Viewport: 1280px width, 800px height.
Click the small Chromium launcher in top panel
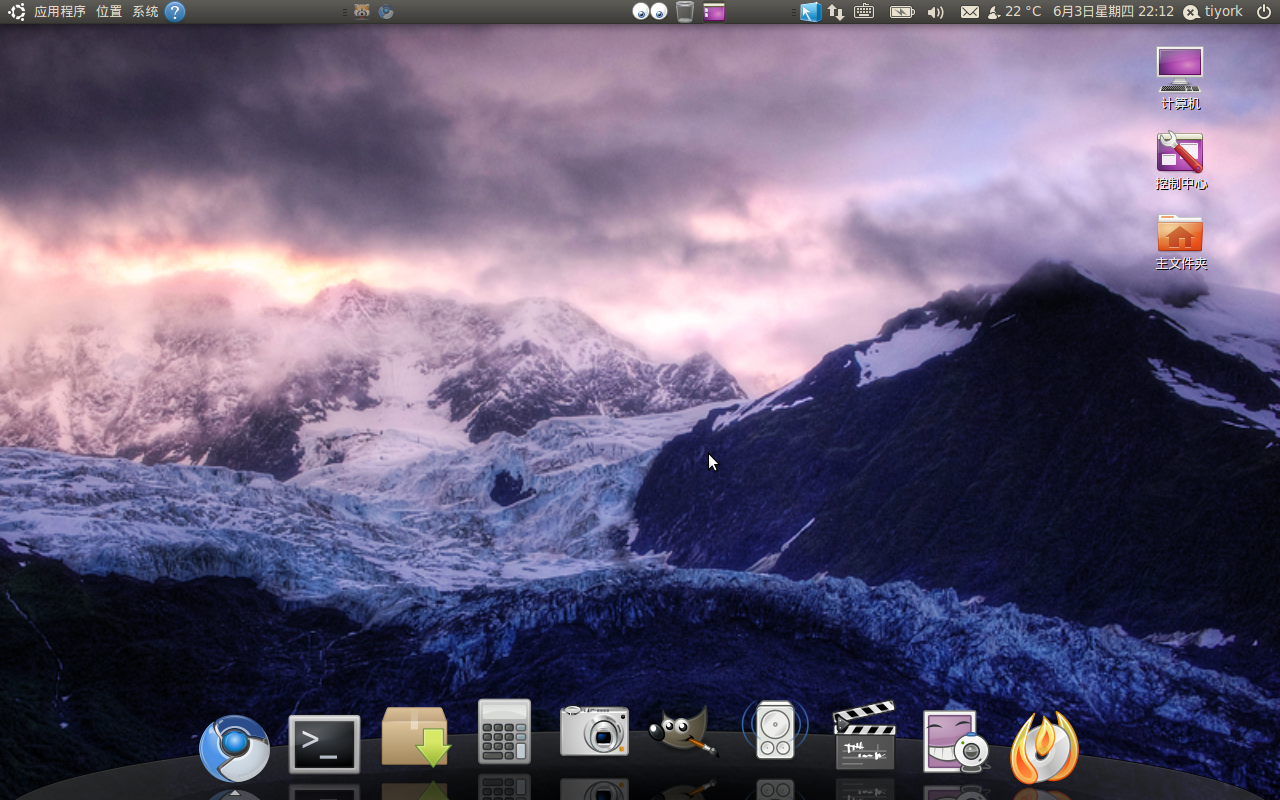[386, 12]
